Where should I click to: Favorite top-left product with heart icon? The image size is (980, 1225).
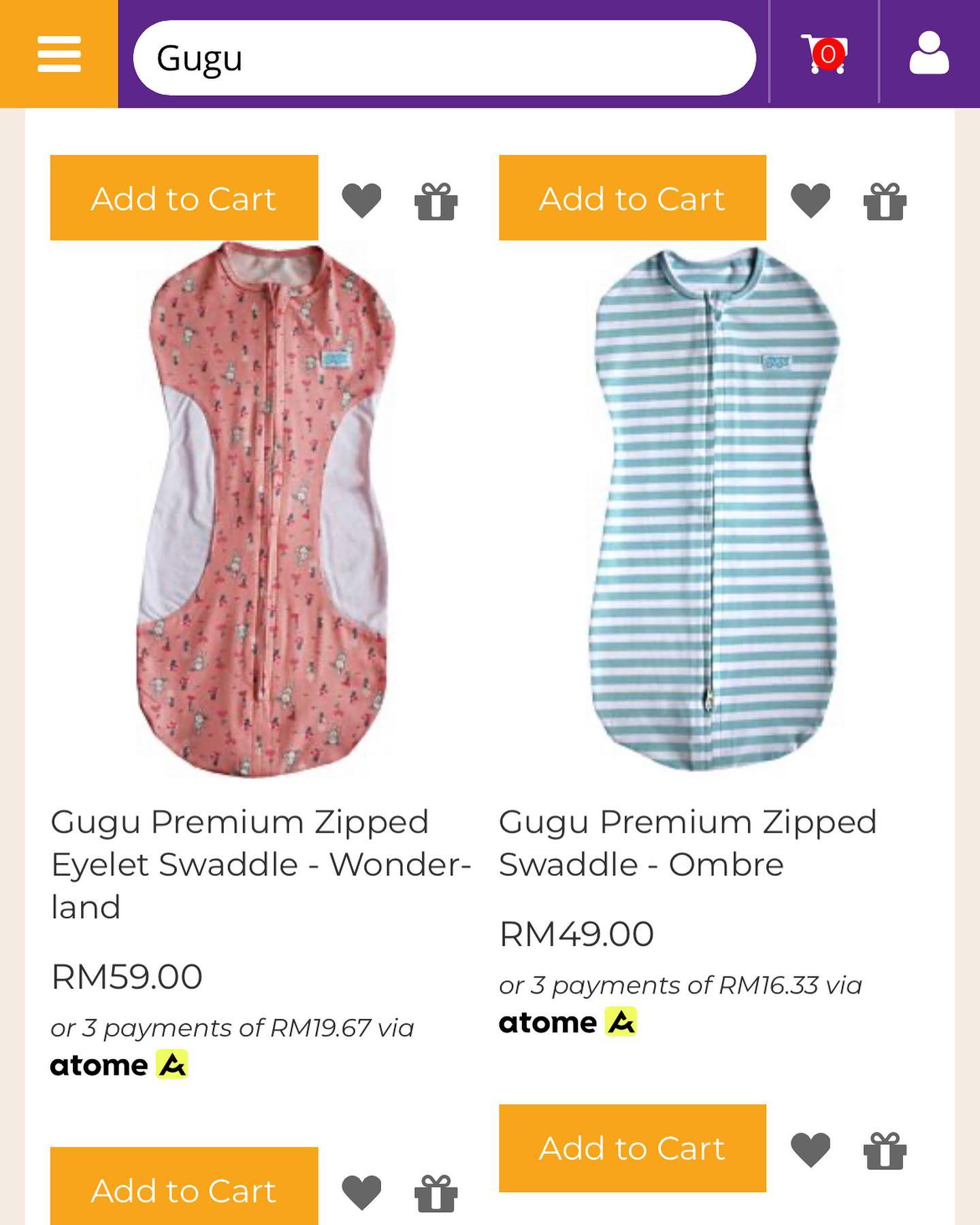click(361, 201)
